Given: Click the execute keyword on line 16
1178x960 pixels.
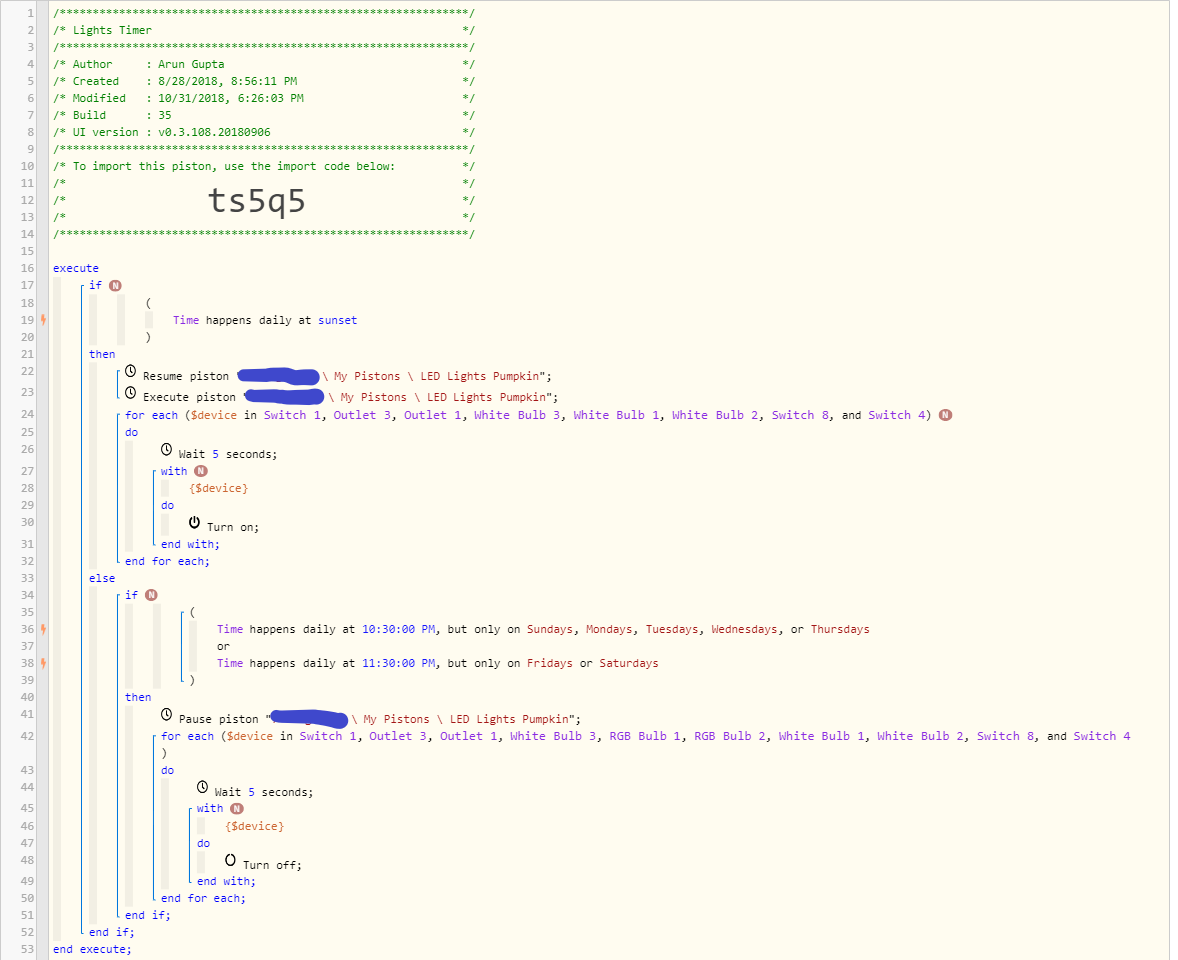Looking at the screenshot, I should point(76,268).
